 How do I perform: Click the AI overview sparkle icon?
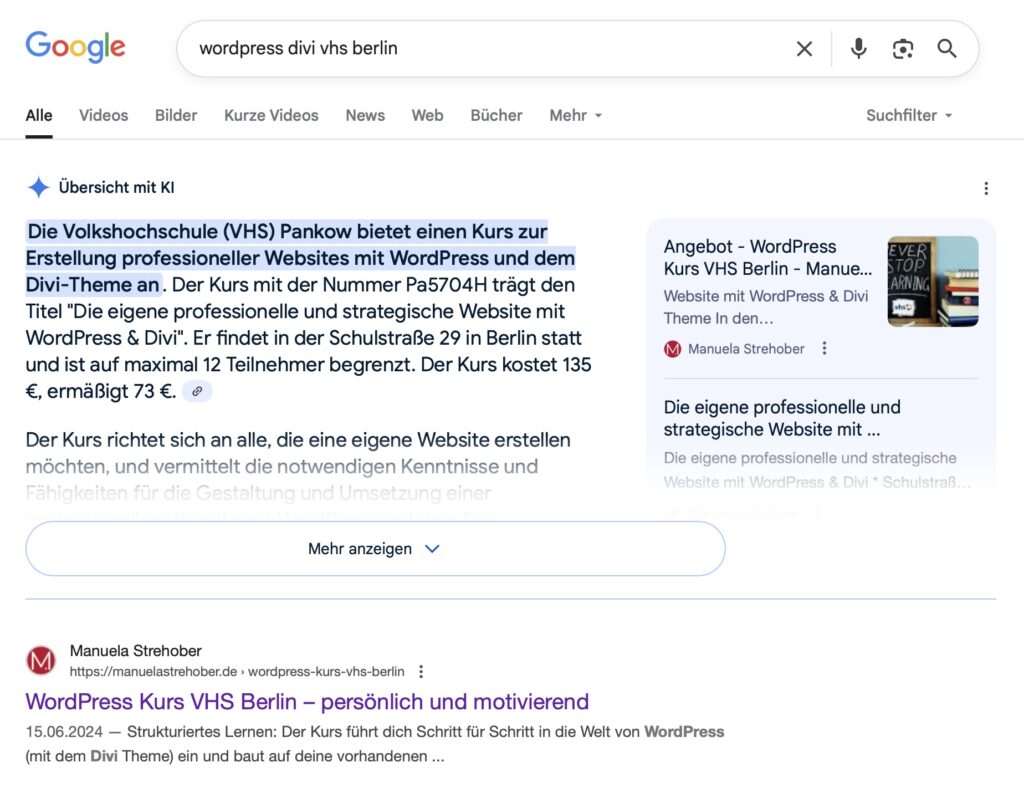39,187
